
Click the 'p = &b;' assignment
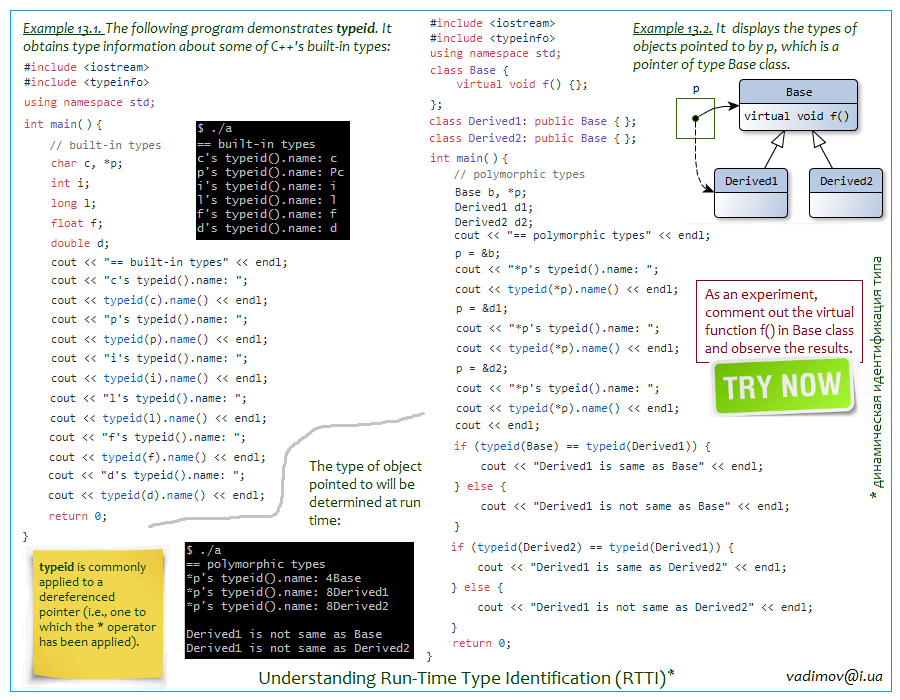[x=477, y=253]
